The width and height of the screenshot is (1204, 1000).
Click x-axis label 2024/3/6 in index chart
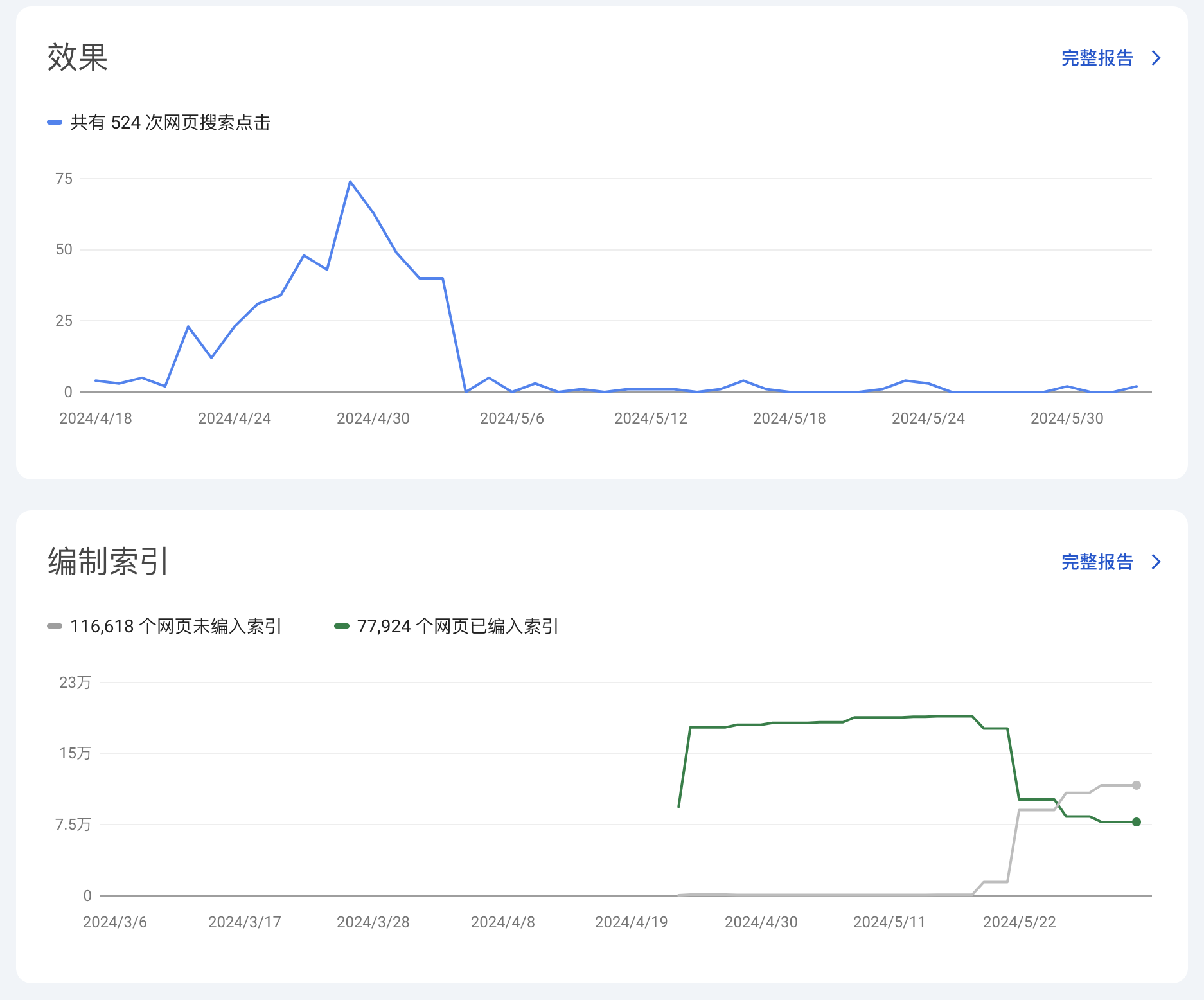pos(115,922)
